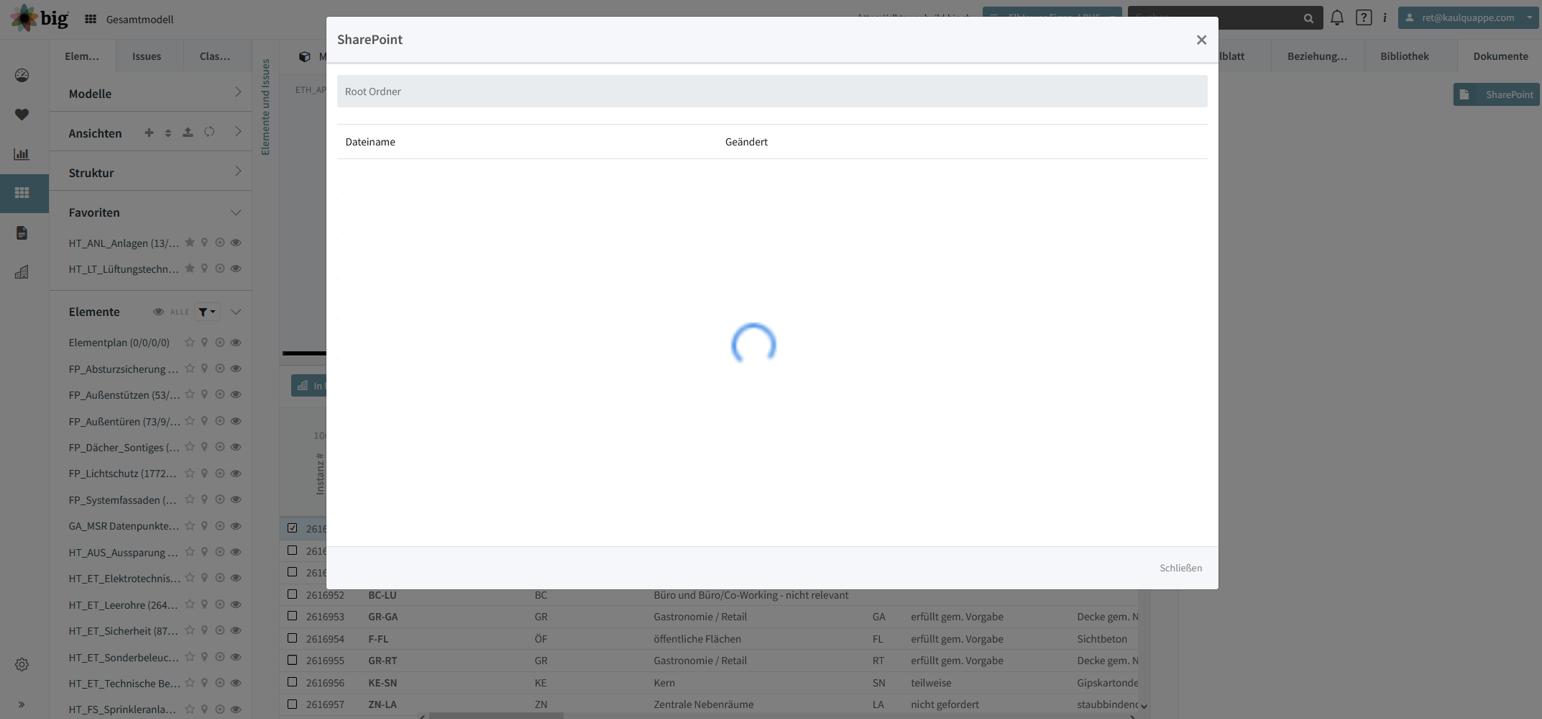Click the search magnifier icon in header
Screen dimensions: 1542x719
tap(1308, 18)
